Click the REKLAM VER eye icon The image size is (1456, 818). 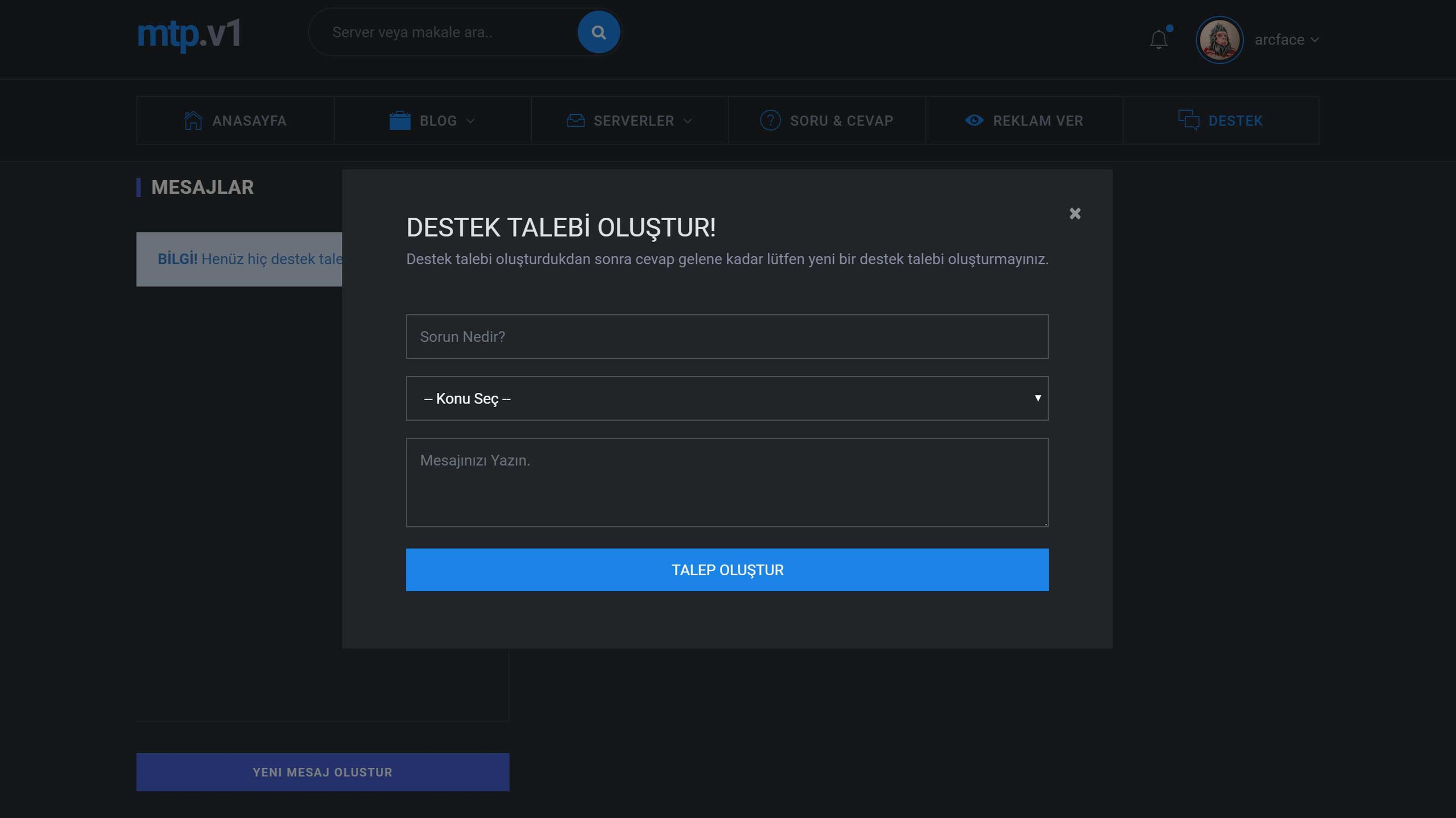(974, 121)
